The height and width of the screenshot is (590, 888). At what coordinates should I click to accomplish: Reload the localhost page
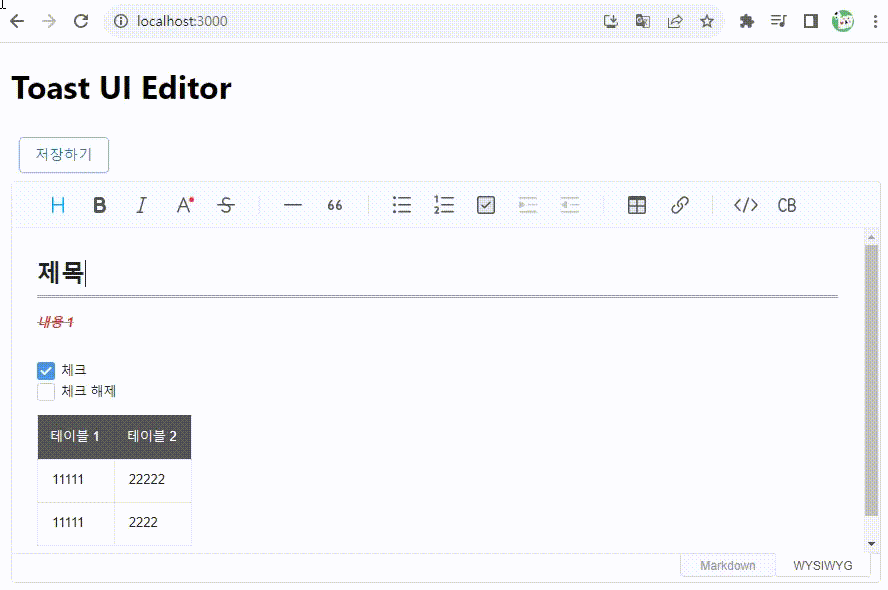(x=81, y=21)
